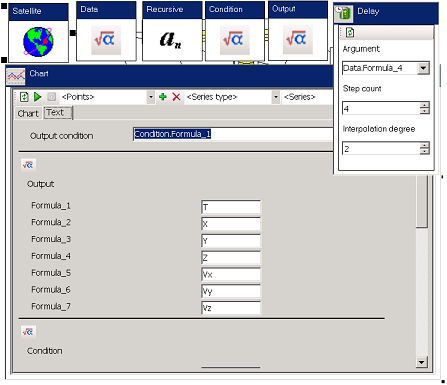
Task: Click the Argument label in Delay panel
Action: click(361, 49)
